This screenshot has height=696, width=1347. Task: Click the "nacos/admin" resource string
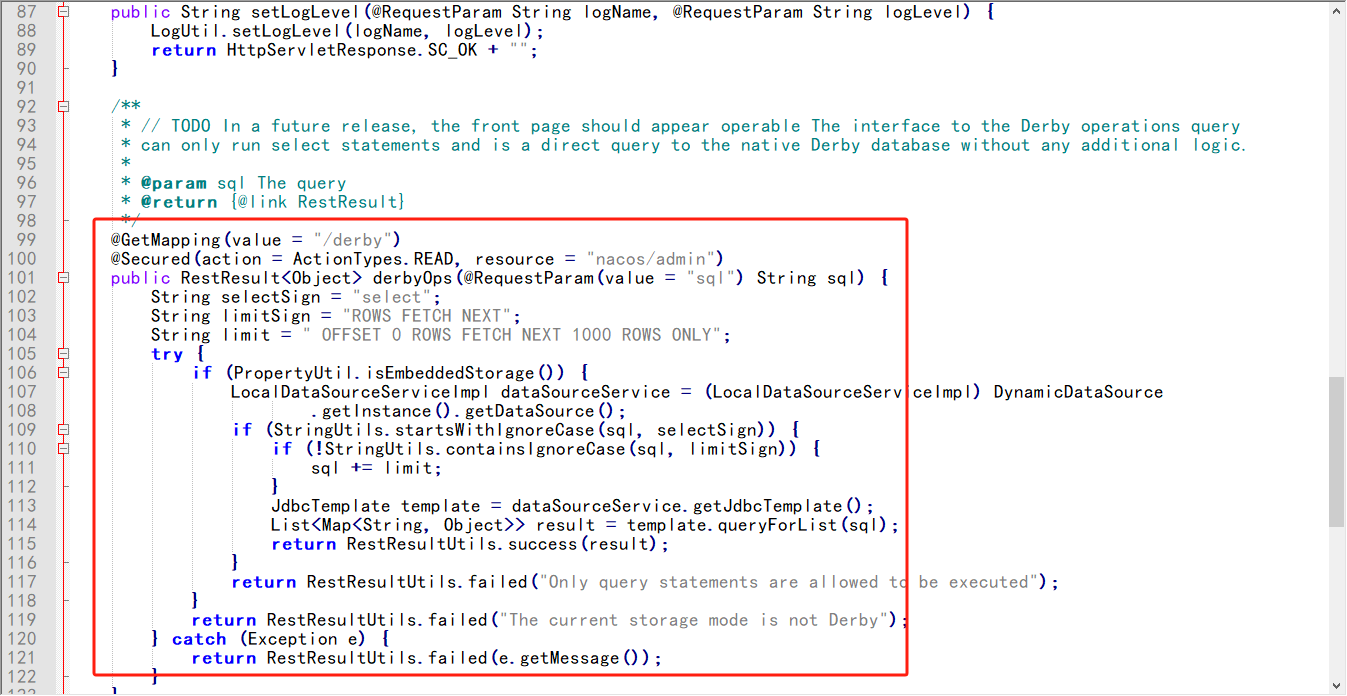[x=653, y=259]
